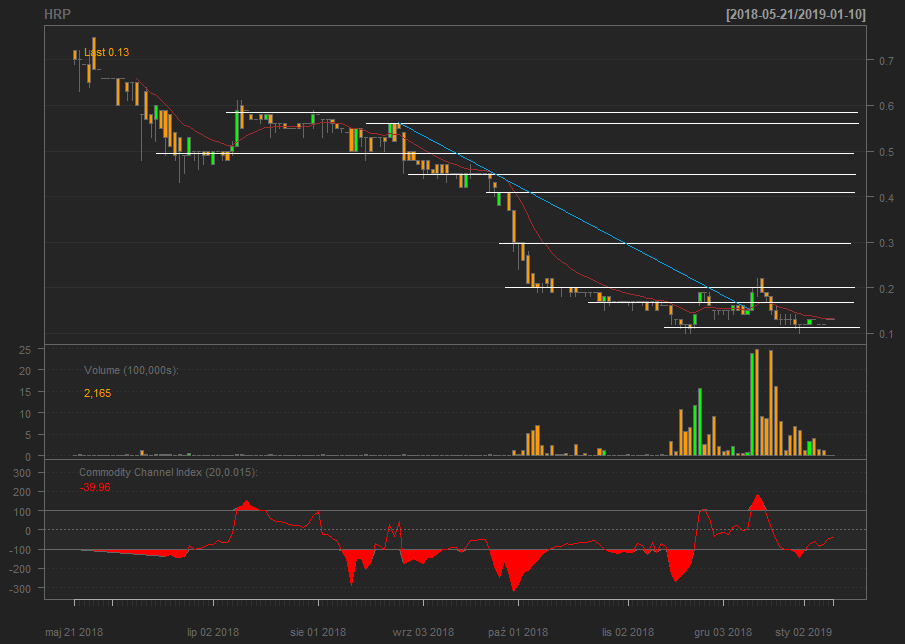Click the 'maj 21 2018' date label
Image resolution: width=905 pixels, height=644 pixels.
(74, 632)
